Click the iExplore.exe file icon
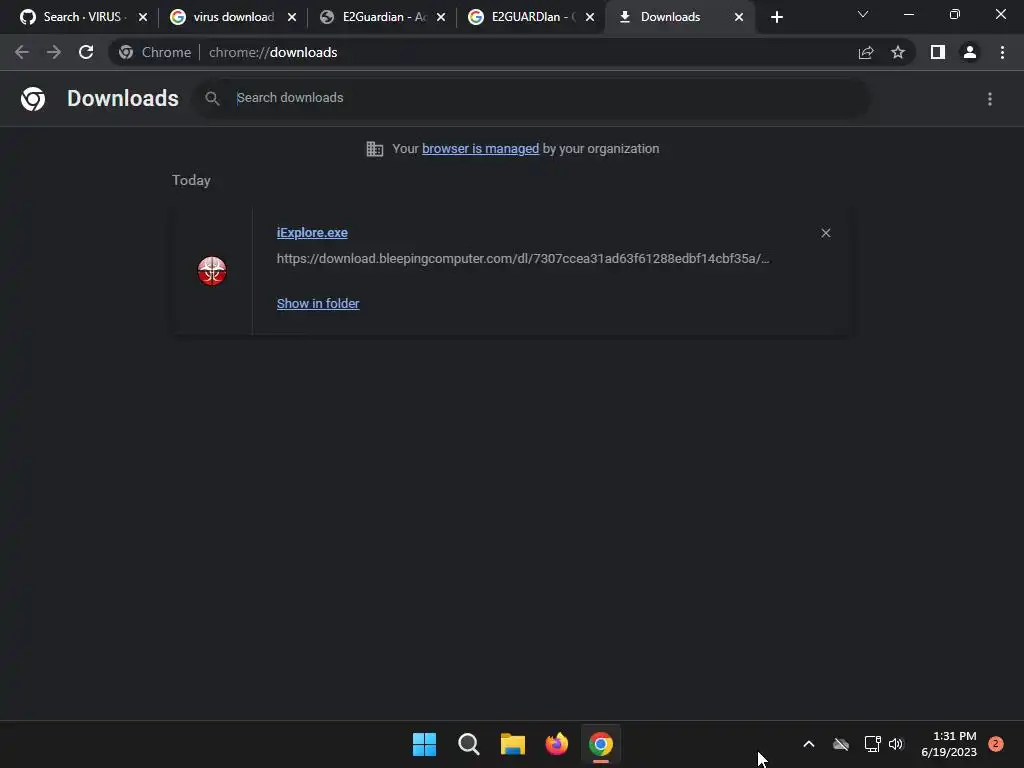This screenshot has width=1024, height=768. point(212,271)
